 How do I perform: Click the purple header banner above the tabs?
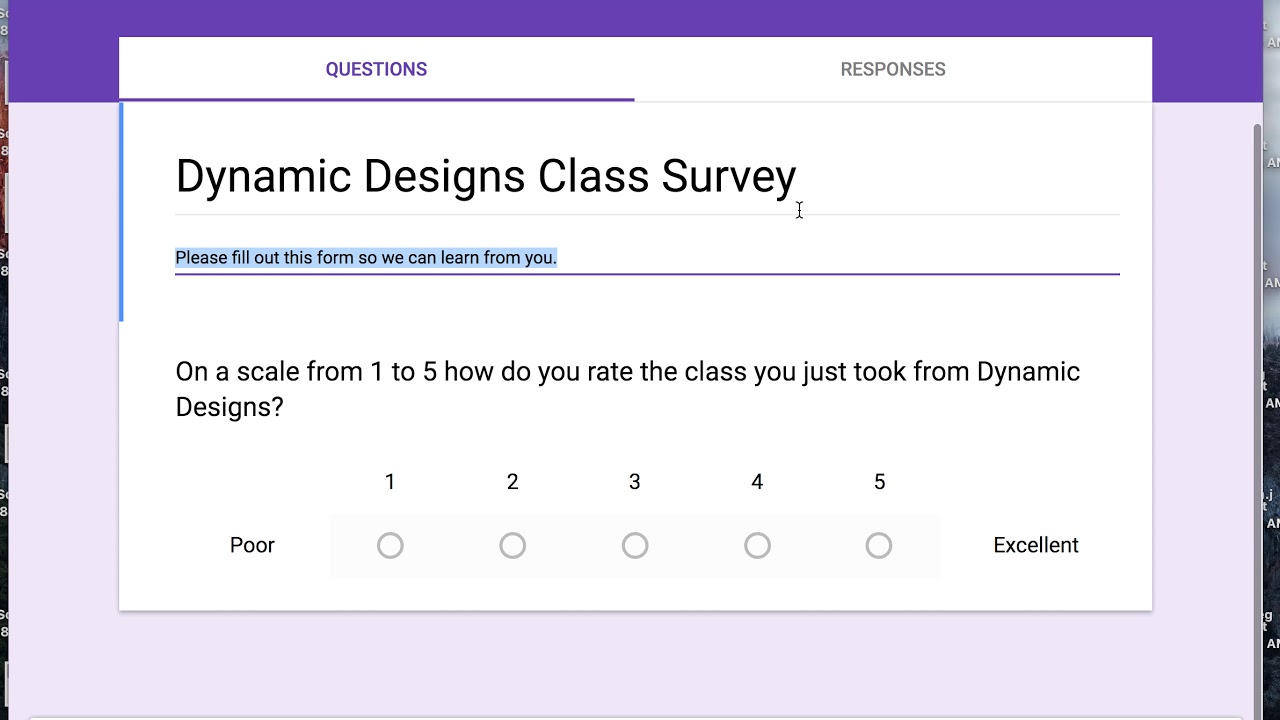pos(640,18)
